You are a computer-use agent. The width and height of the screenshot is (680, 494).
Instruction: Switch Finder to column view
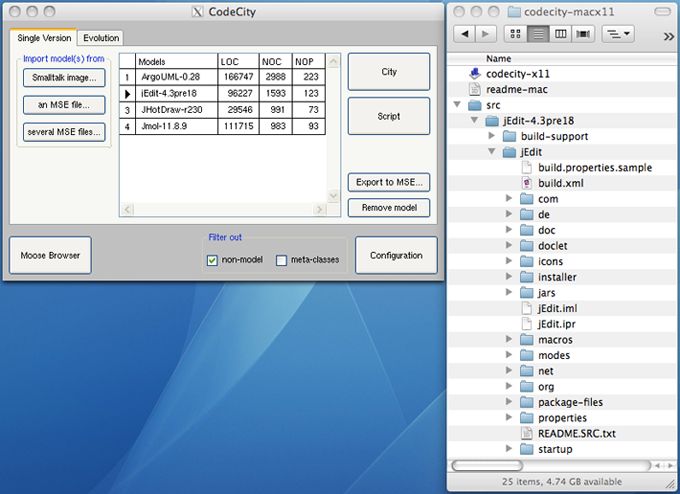pyautogui.click(x=560, y=34)
